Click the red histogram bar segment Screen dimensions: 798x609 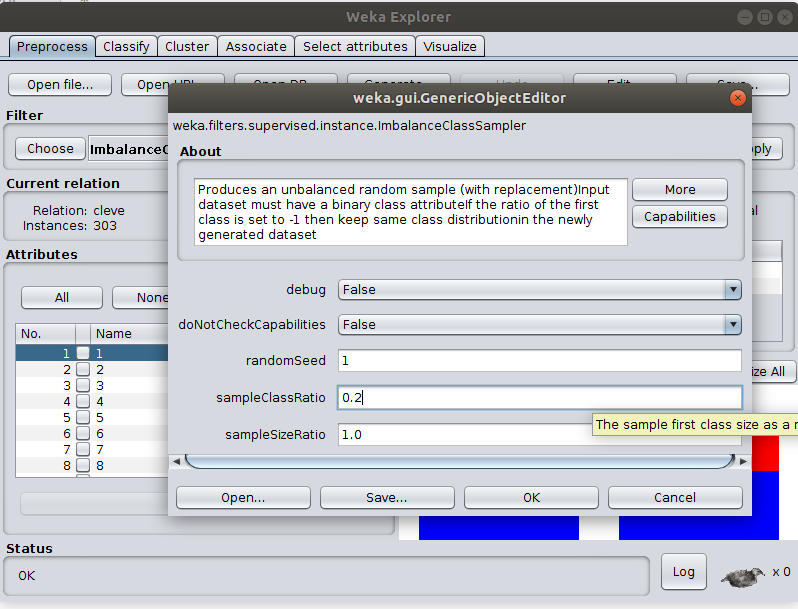[x=765, y=454]
